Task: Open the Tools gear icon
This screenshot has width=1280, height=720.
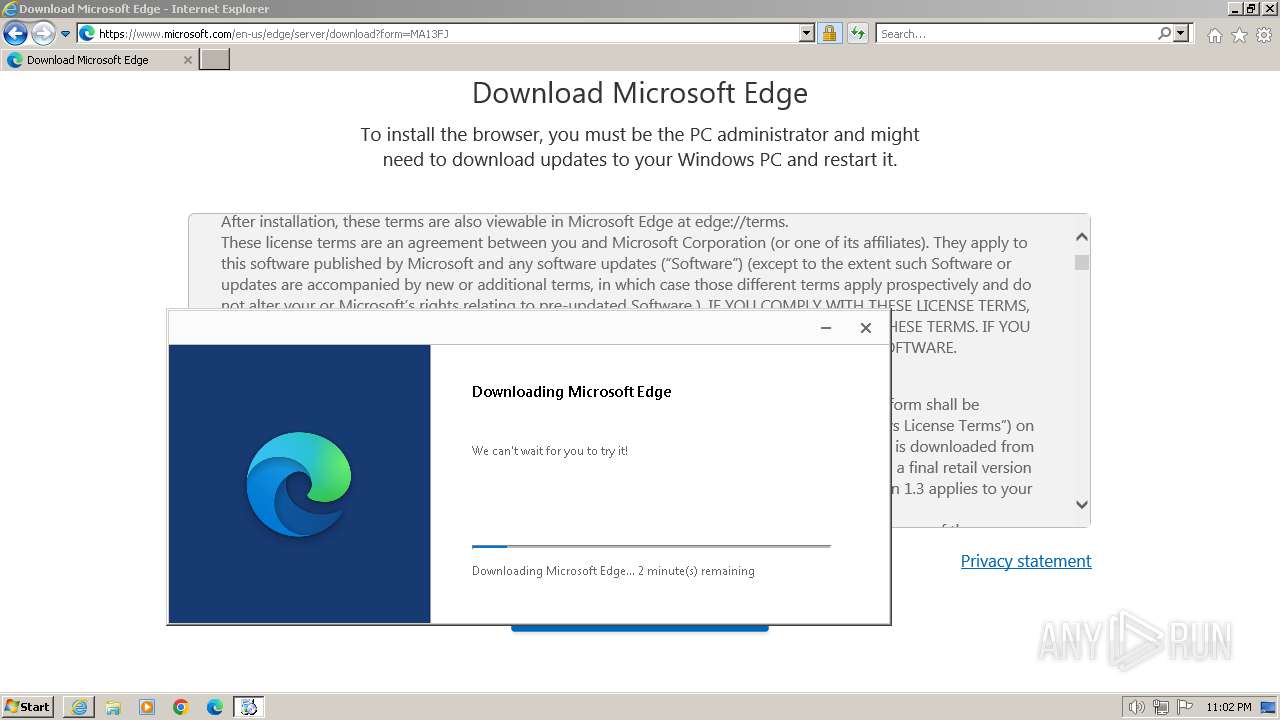Action: [x=1264, y=35]
